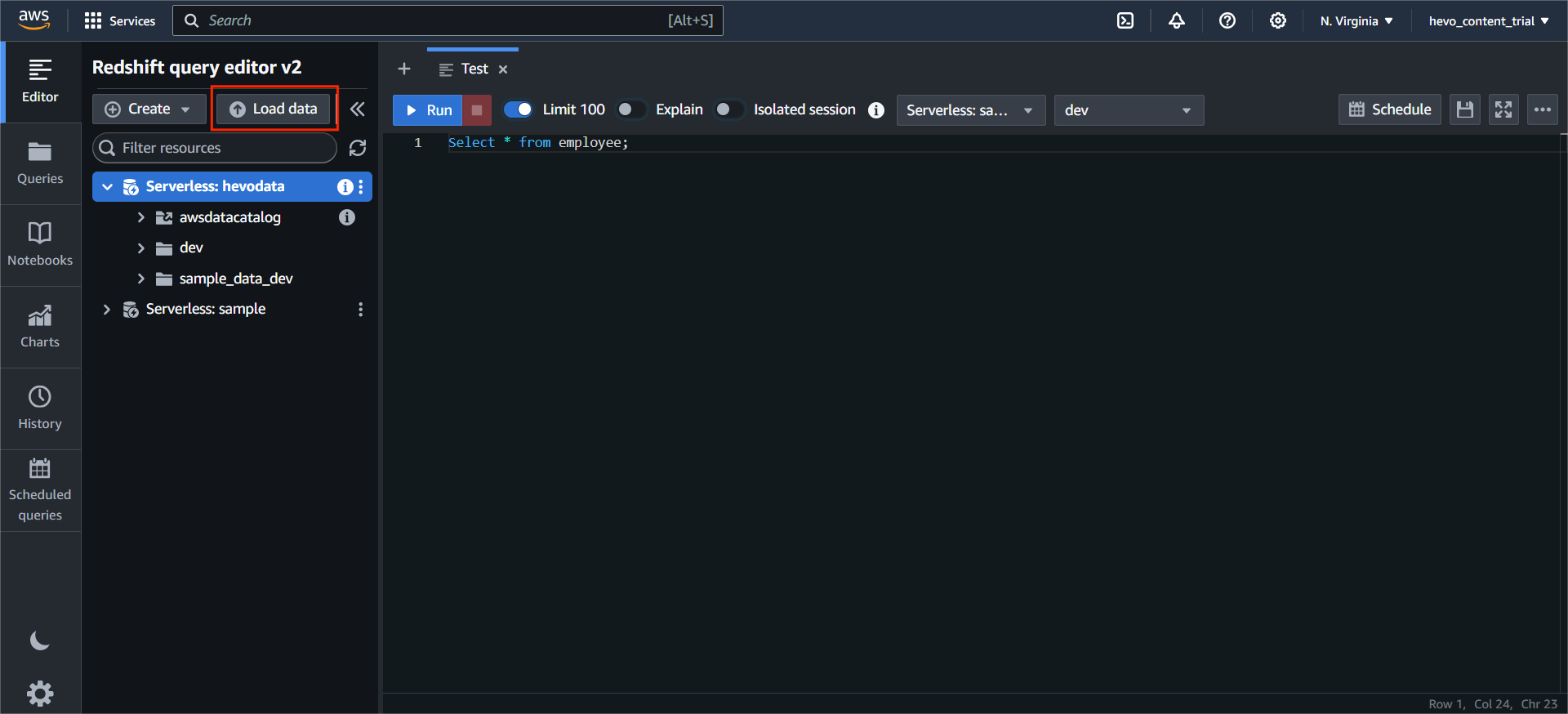Open query editor settings gear at bottom

40,694
